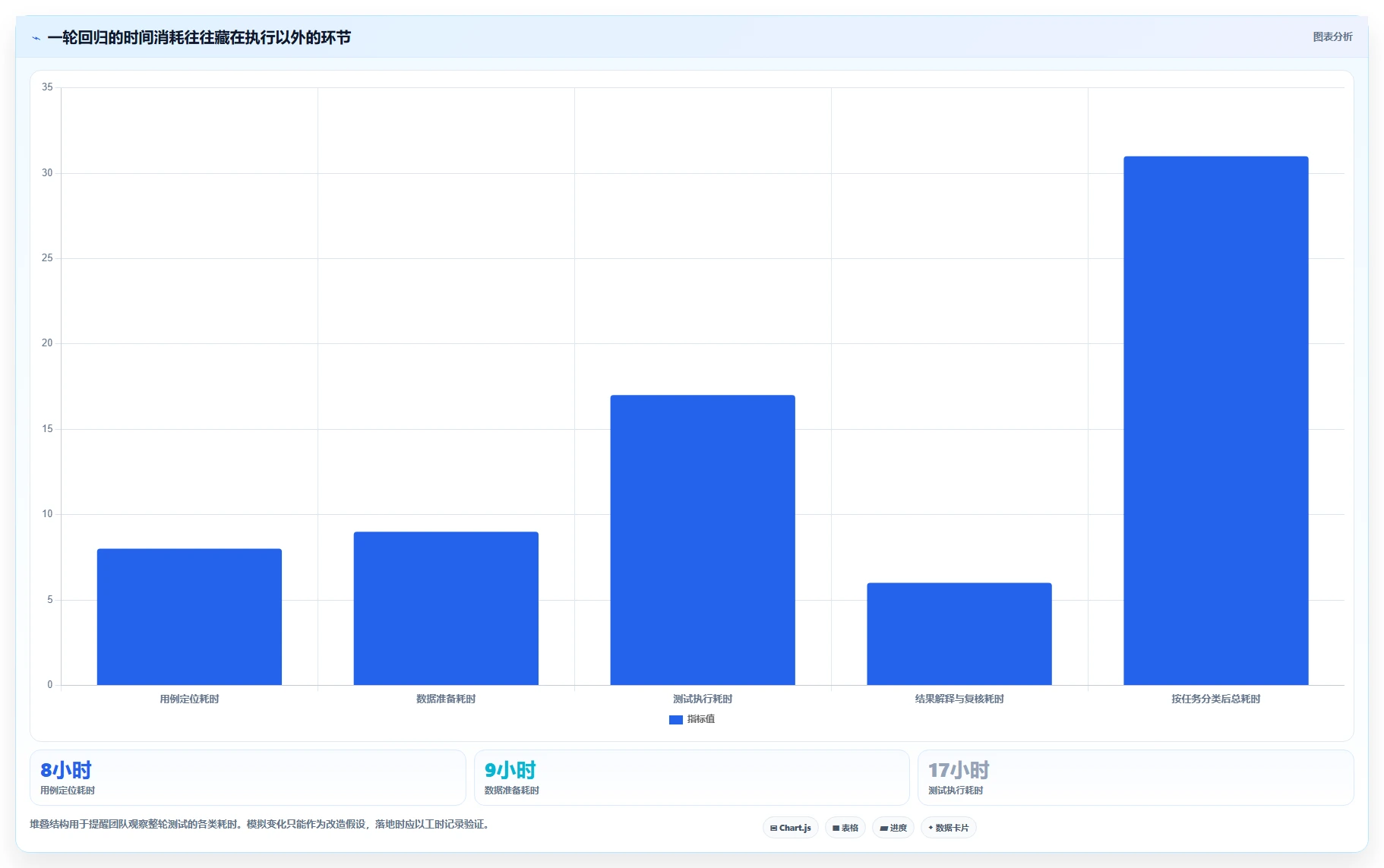
Task: Click the 表格 tag chip
Action: pos(845,828)
